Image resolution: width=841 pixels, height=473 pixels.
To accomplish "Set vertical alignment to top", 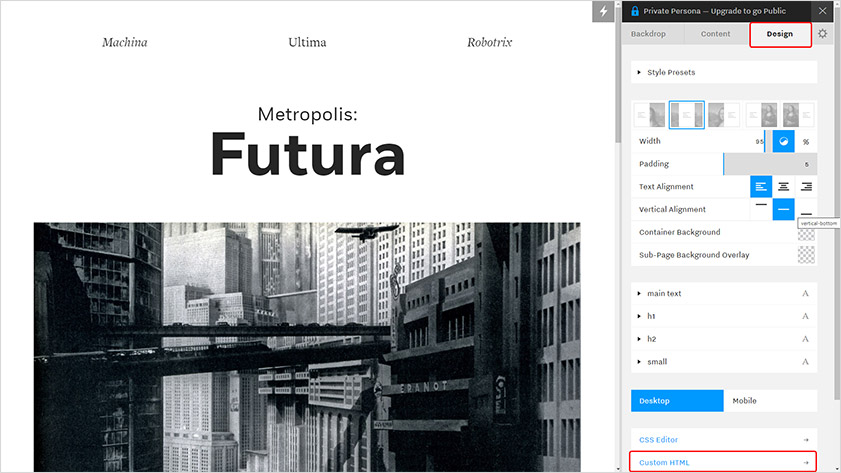I will (x=762, y=209).
